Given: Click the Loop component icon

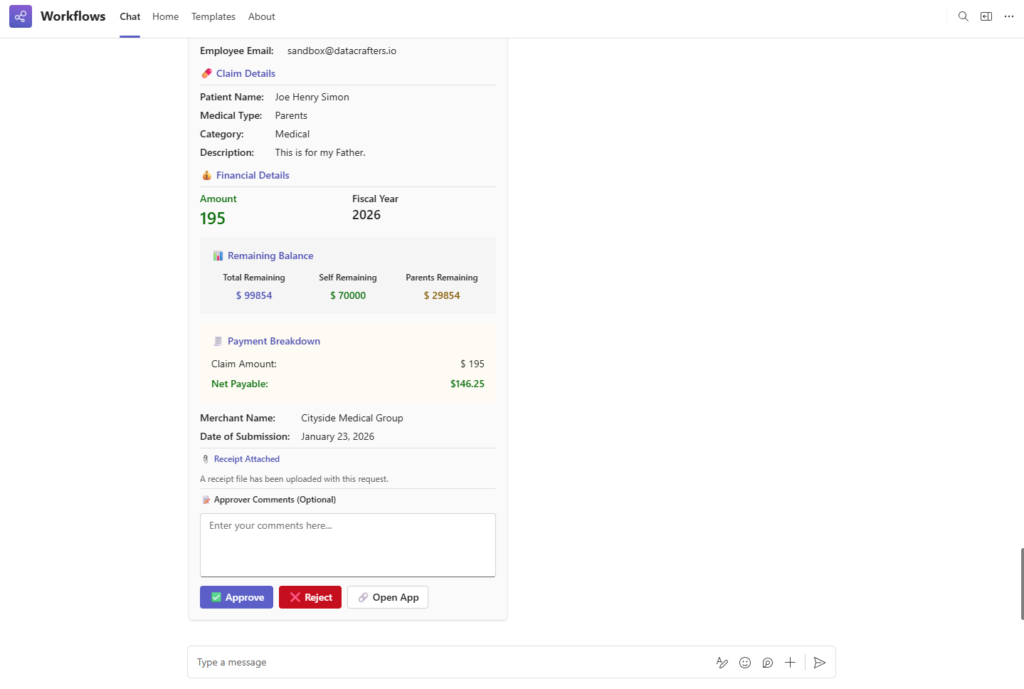Looking at the screenshot, I should (x=768, y=662).
